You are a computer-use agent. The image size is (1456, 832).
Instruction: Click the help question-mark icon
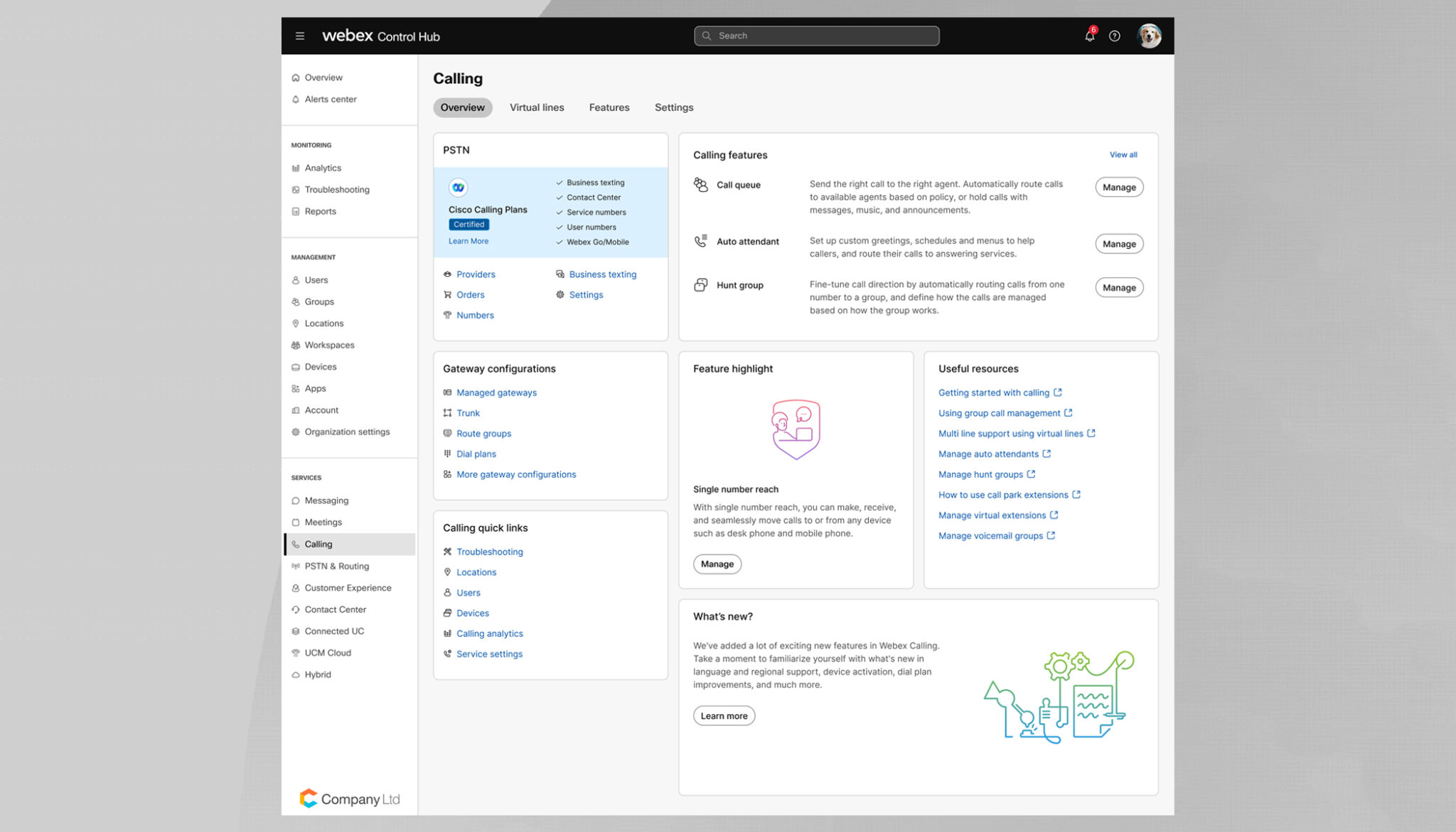1115,36
